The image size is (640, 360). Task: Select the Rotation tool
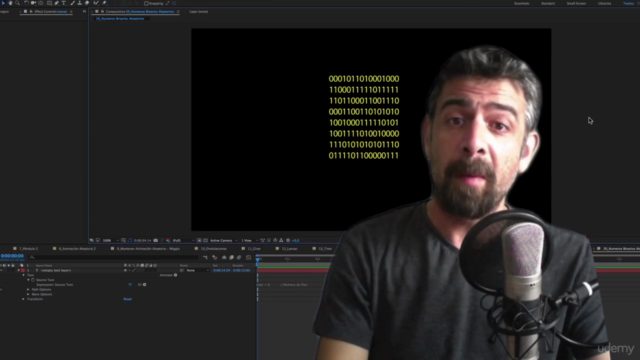click(27, 3)
